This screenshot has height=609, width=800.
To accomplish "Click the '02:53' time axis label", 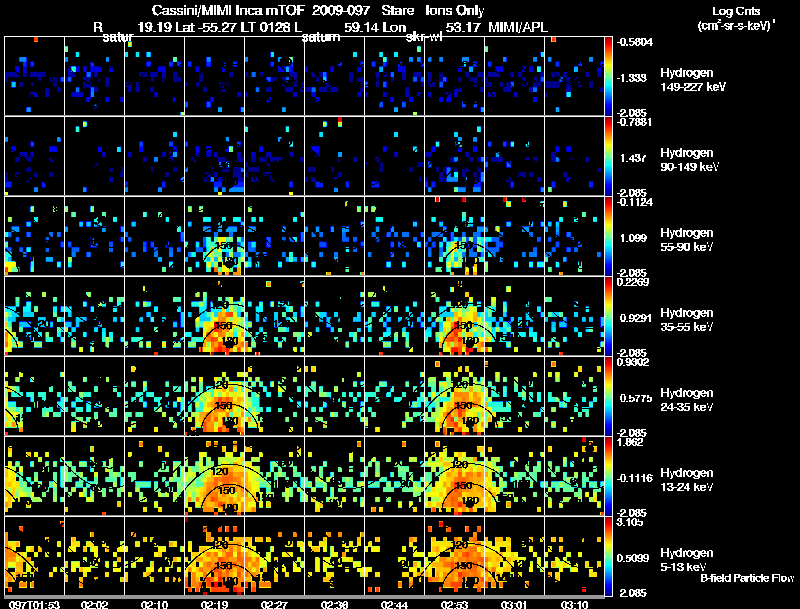I will click(x=454, y=604).
